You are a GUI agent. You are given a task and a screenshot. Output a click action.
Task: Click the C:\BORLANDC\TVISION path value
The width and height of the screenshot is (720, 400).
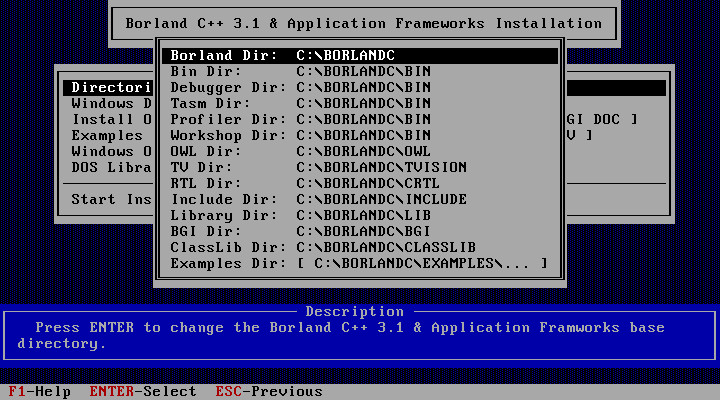[382, 168]
